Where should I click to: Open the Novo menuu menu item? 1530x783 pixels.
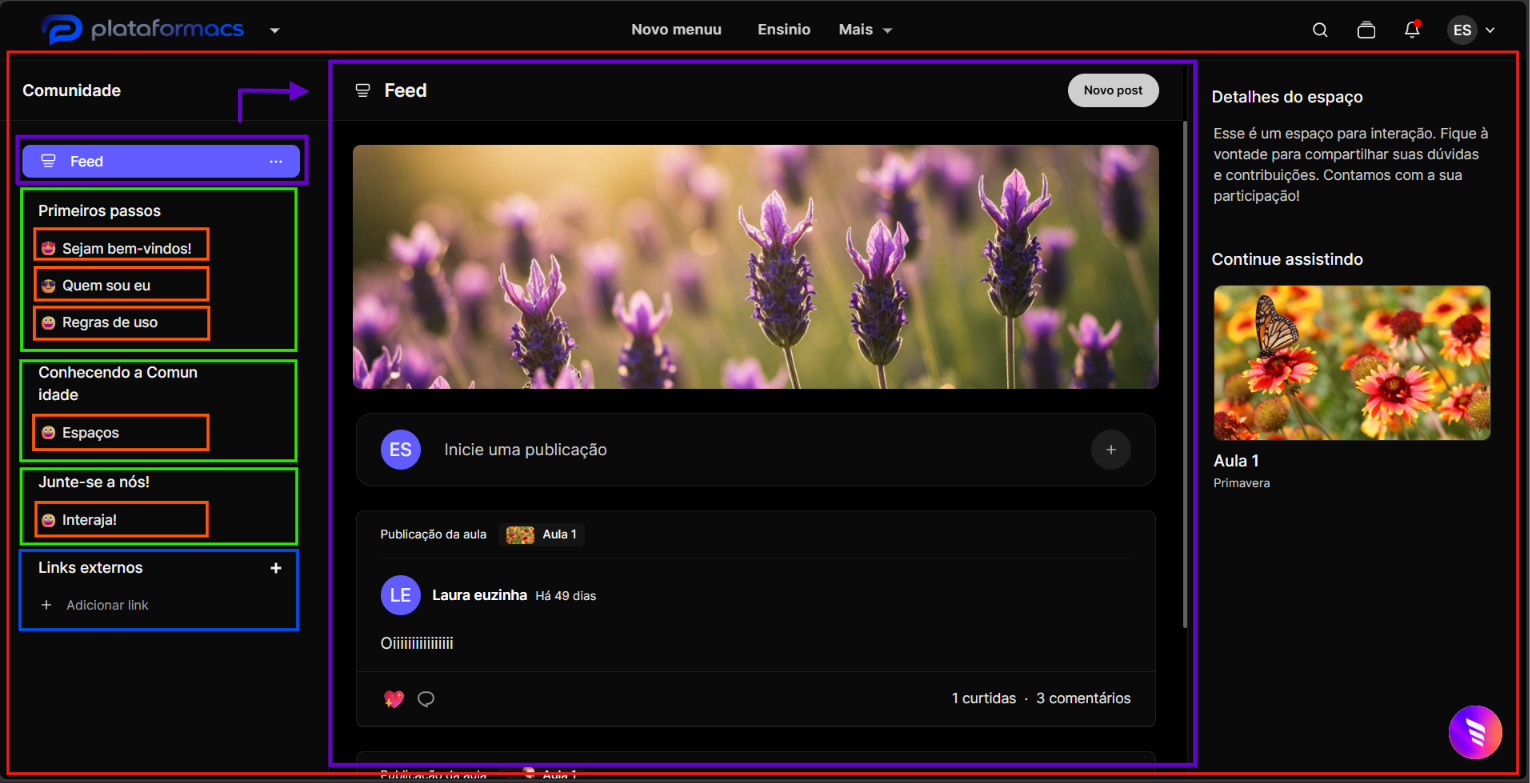tap(676, 30)
